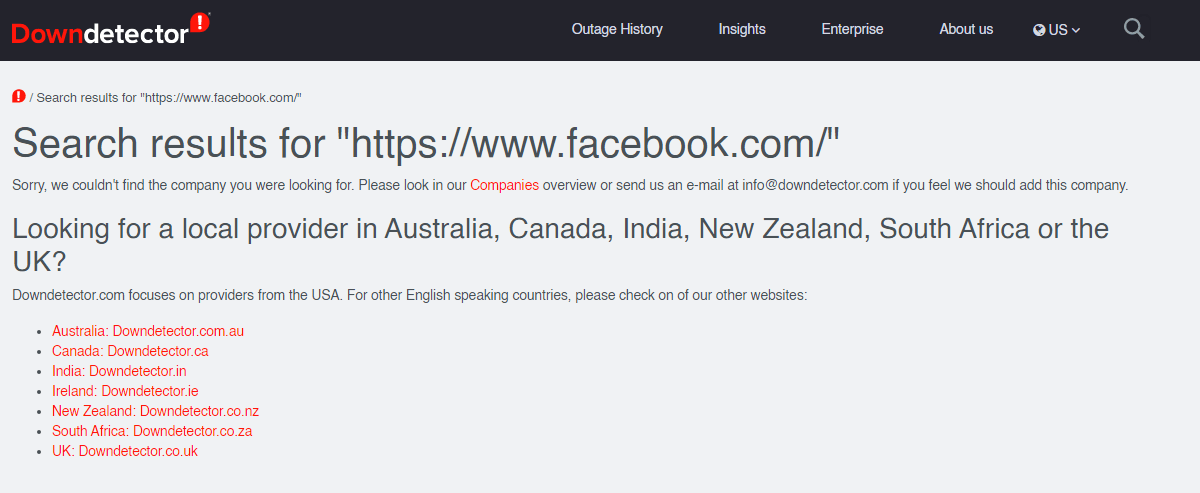Open the search magnifier icon
This screenshot has width=1200, height=493.
(1134, 29)
